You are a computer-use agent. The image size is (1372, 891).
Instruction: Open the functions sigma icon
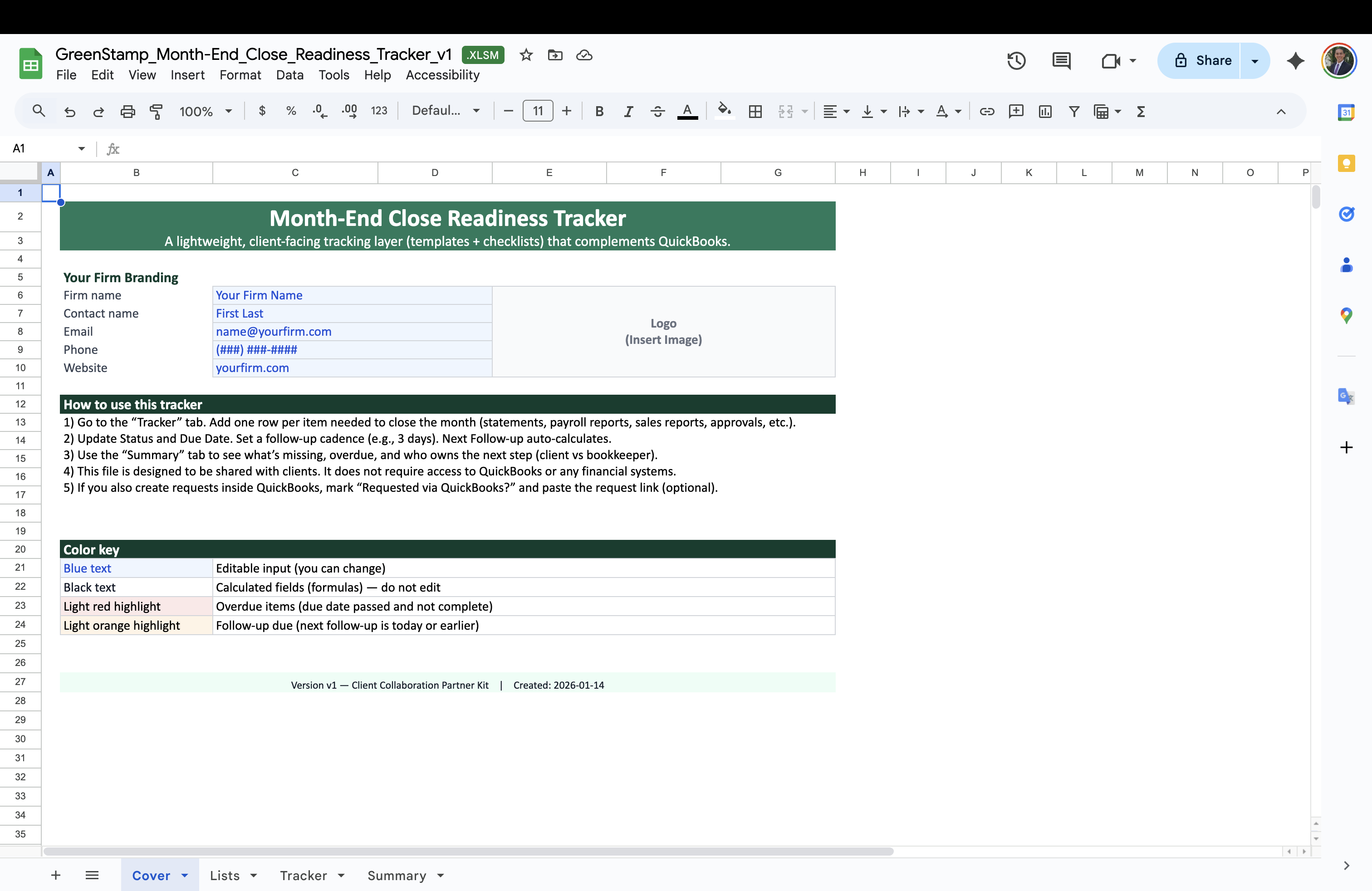(x=1140, y=111)
